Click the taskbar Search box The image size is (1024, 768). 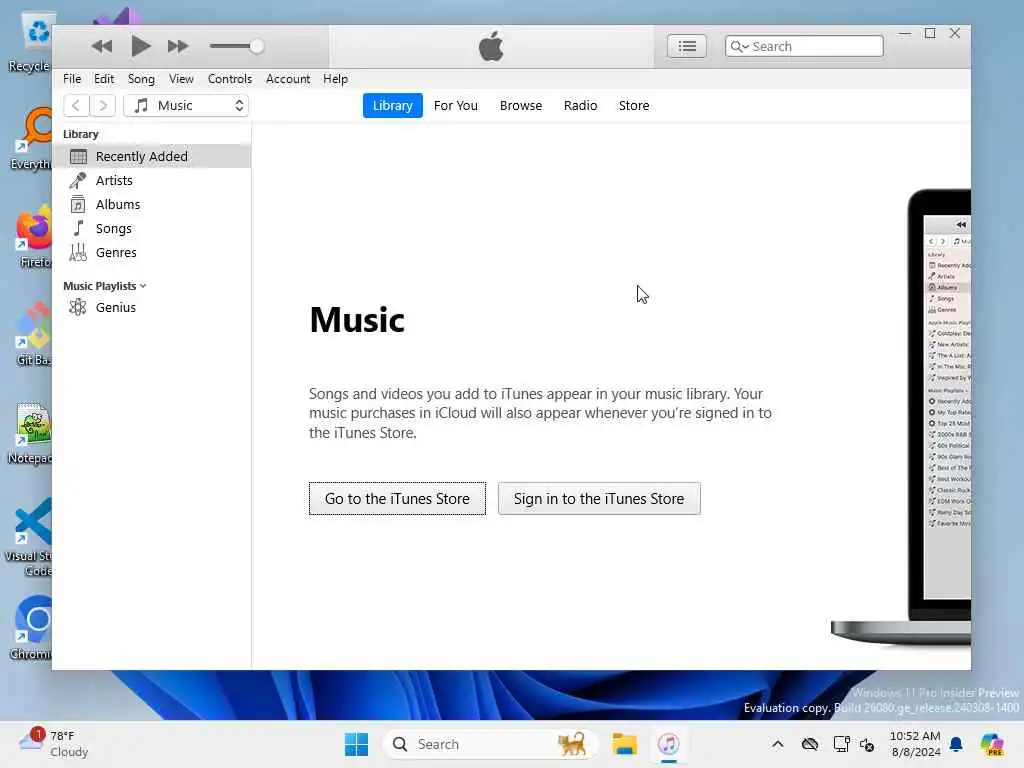coord(490,744)
